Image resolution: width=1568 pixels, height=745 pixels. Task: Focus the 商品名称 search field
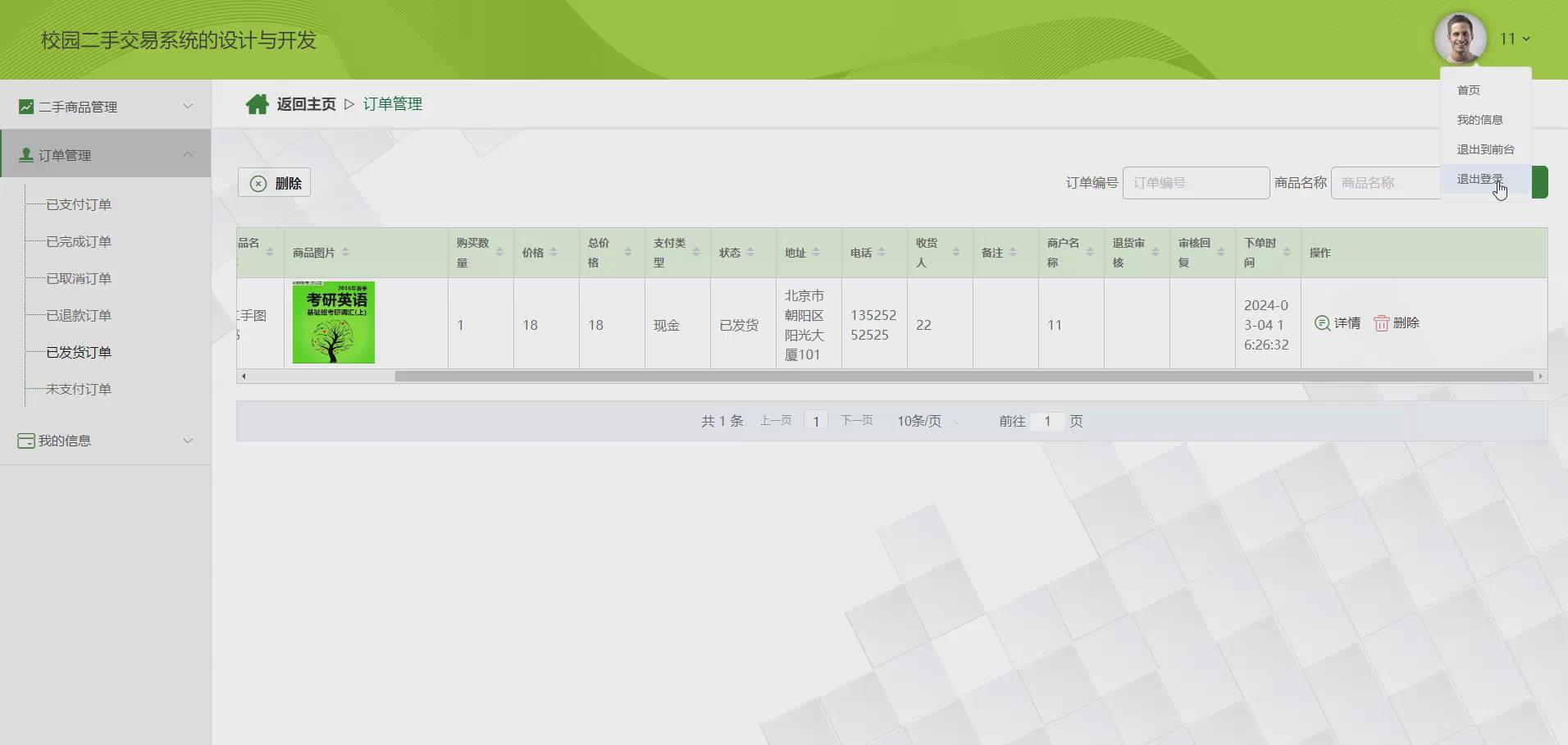(1386, 183)
